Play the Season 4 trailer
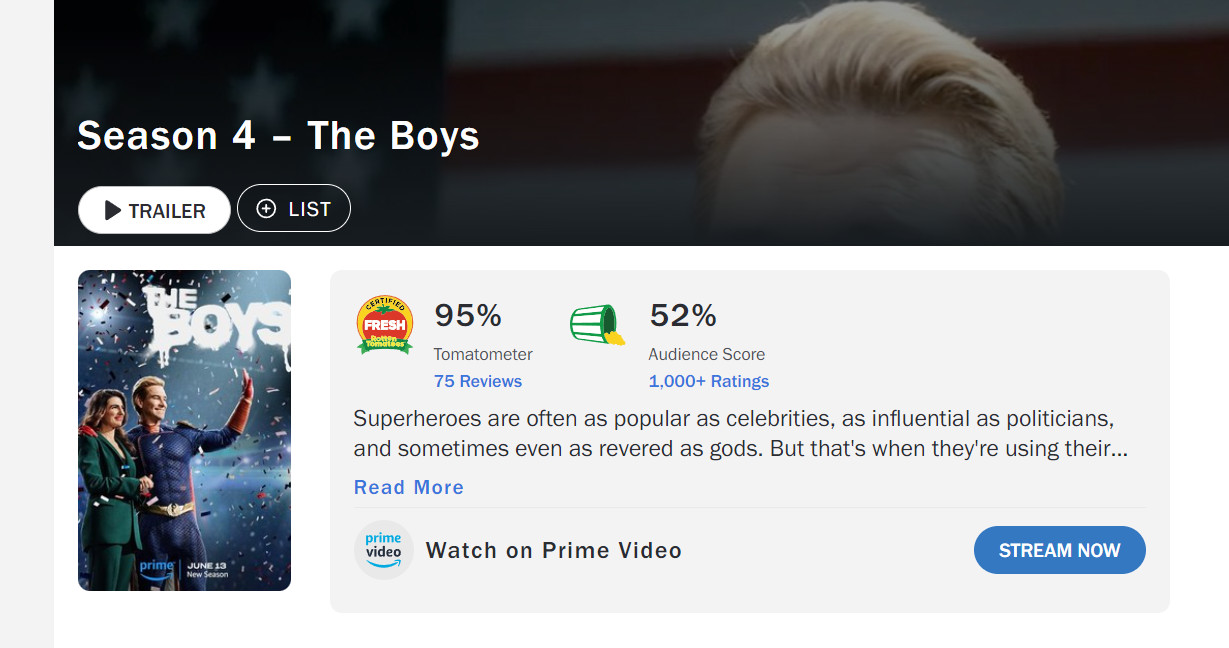Screen dimensions: 1229x648 coord(154,210)
